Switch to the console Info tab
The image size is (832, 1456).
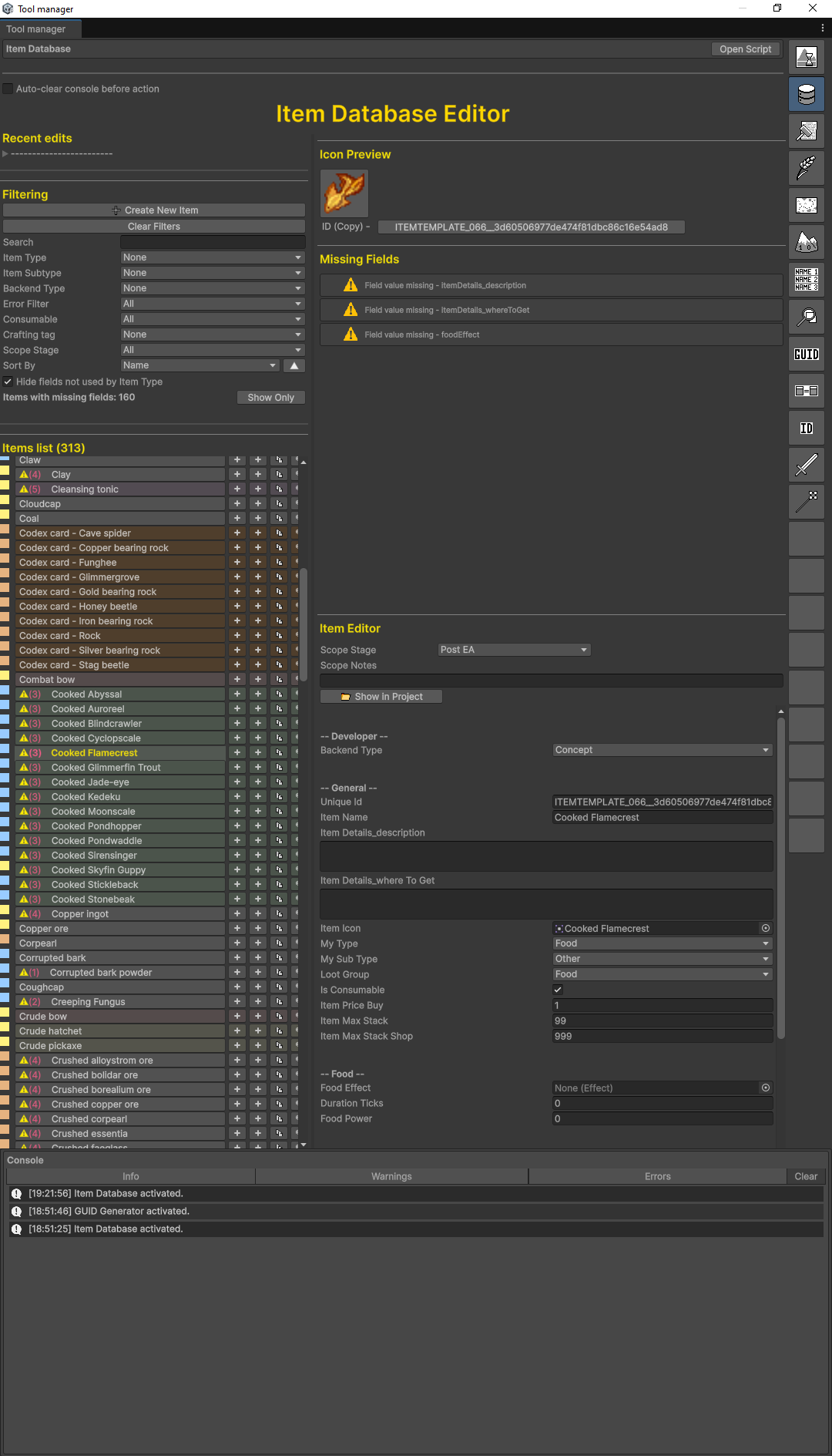pos(131,1176)
